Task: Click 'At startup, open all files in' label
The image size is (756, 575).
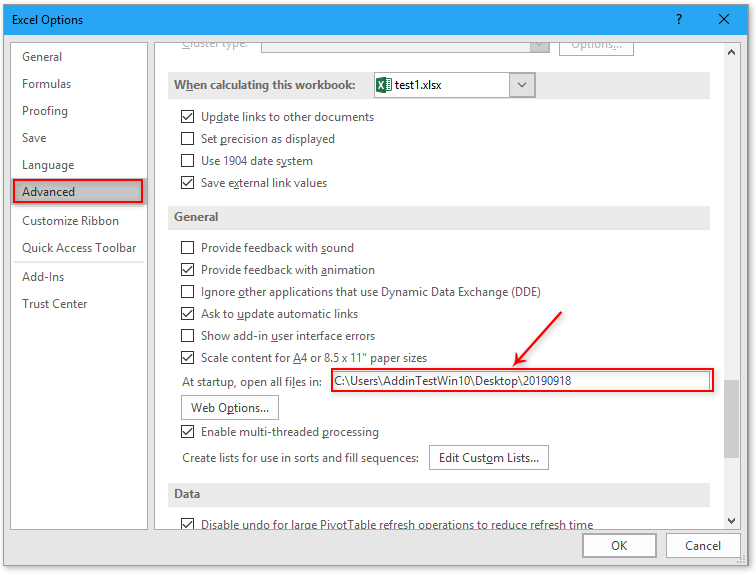Action: tap(252, 382)
